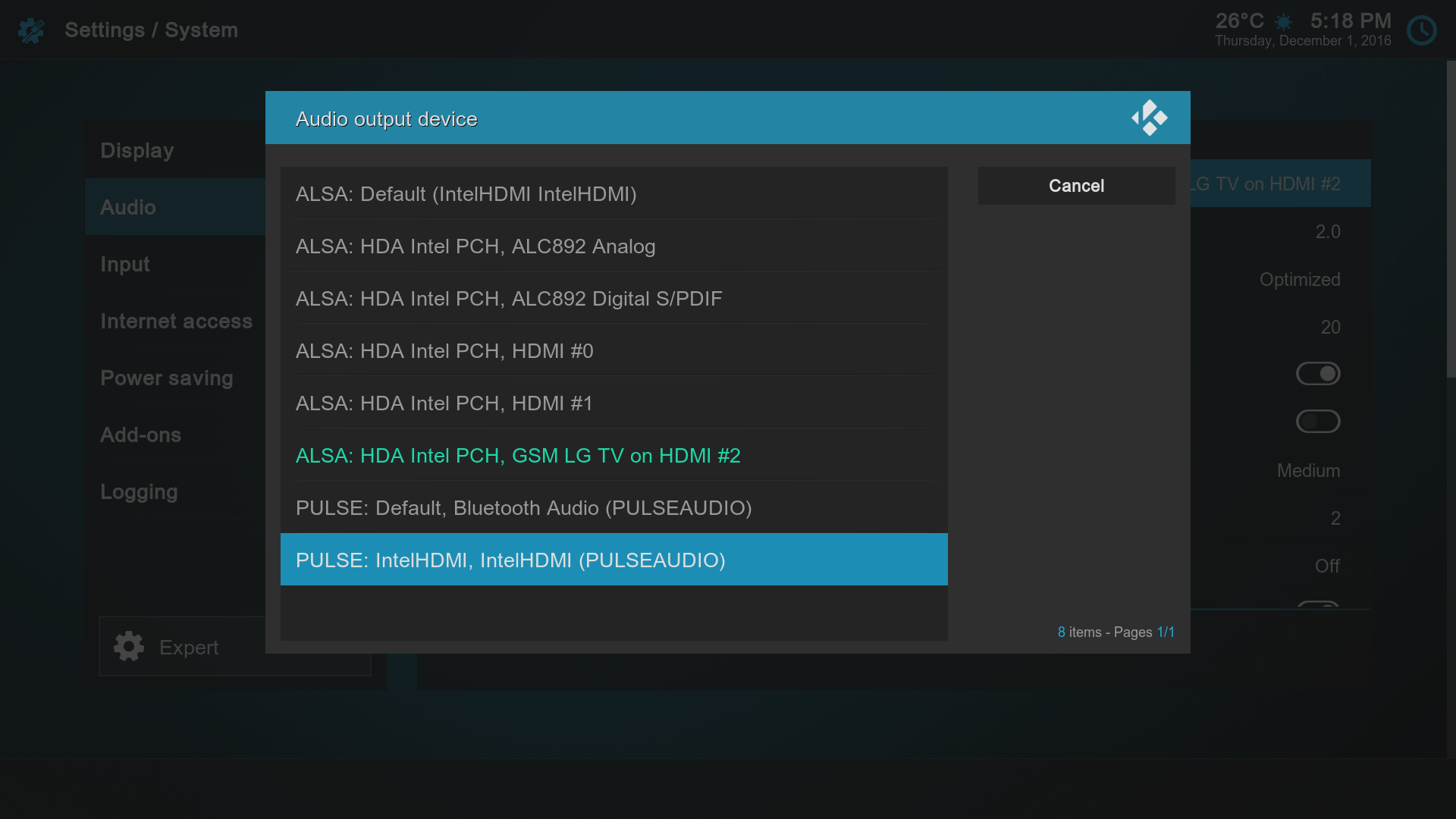Click the Expert level gear icon
Image resolution: width=1456 pixels, height=819 pixels.
pos(129,647)
